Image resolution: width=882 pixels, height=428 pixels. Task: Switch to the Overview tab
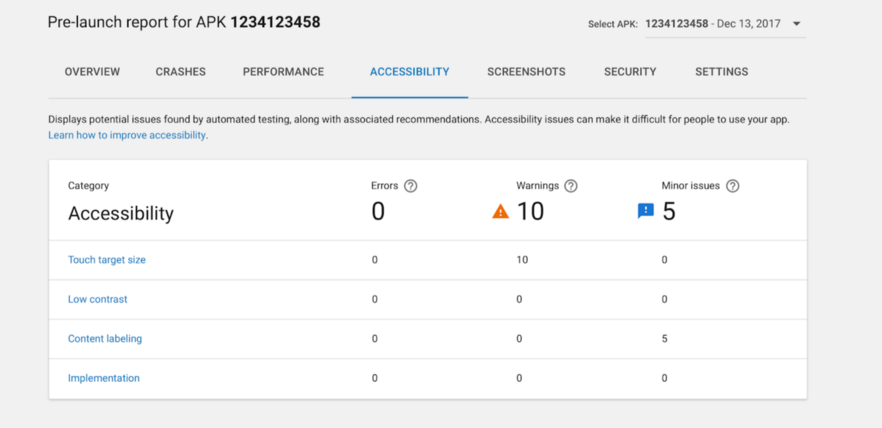tap(92, 72)
